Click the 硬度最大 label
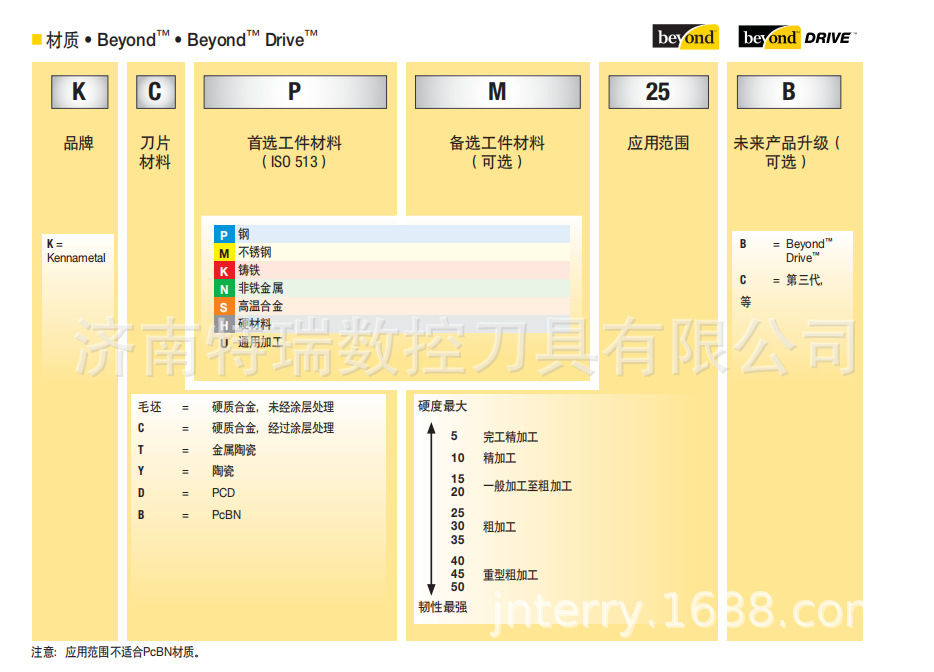 tap(443, 406)
